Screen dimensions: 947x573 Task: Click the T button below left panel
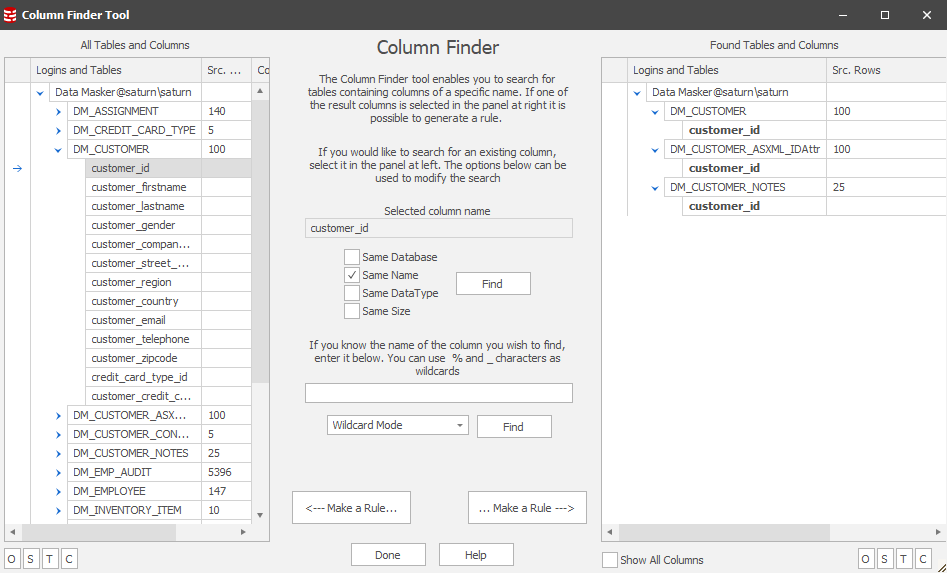[51, 559]
